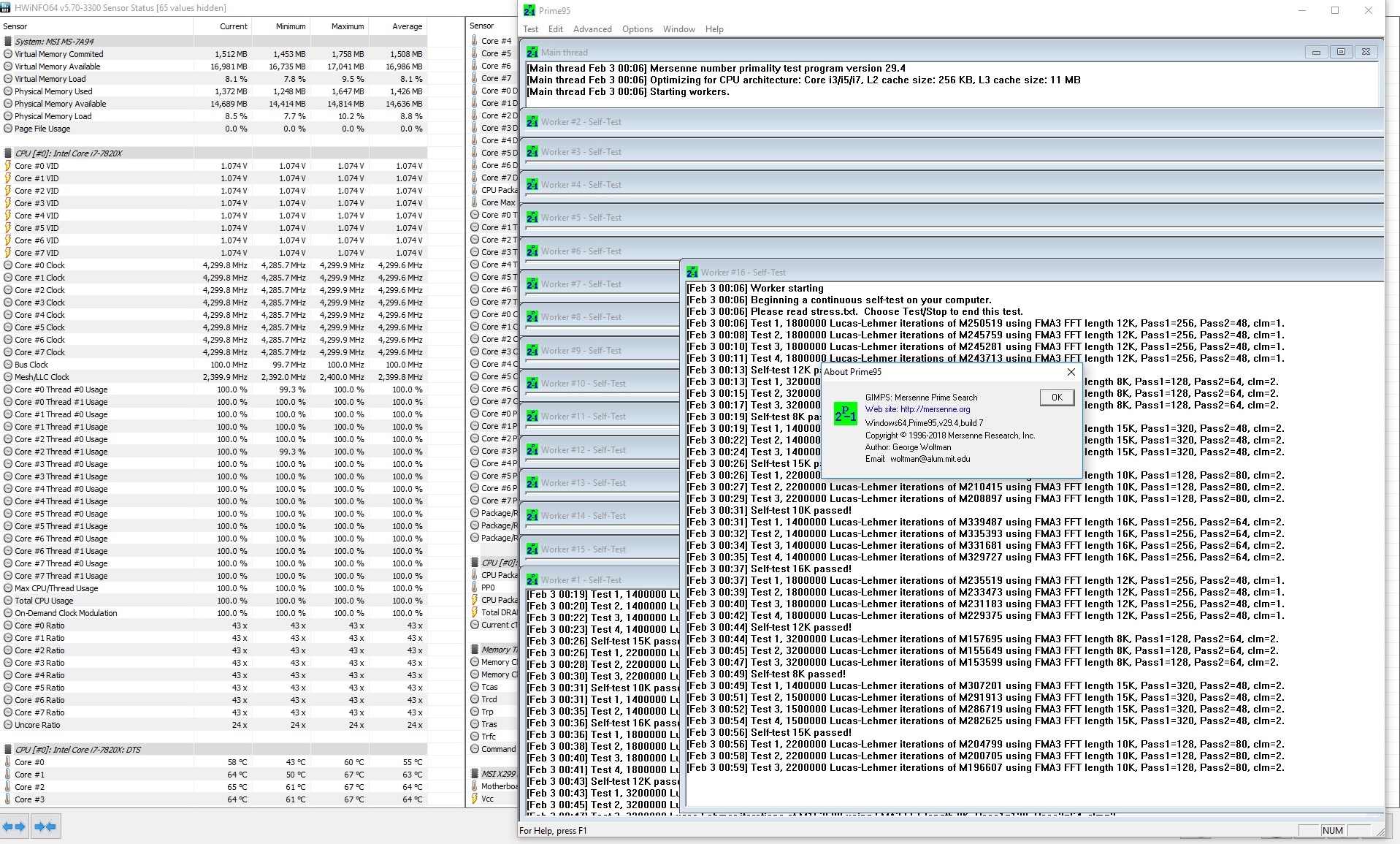Viewport: 1400px width, 844px height.
Task: Click the Prime95 icon on the Worker #5 title bar
Action: tap(532, 218)
